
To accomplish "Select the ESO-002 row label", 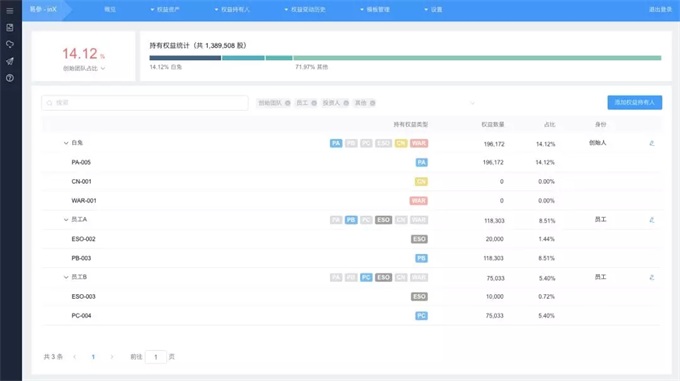I will [x=83, y=239].
